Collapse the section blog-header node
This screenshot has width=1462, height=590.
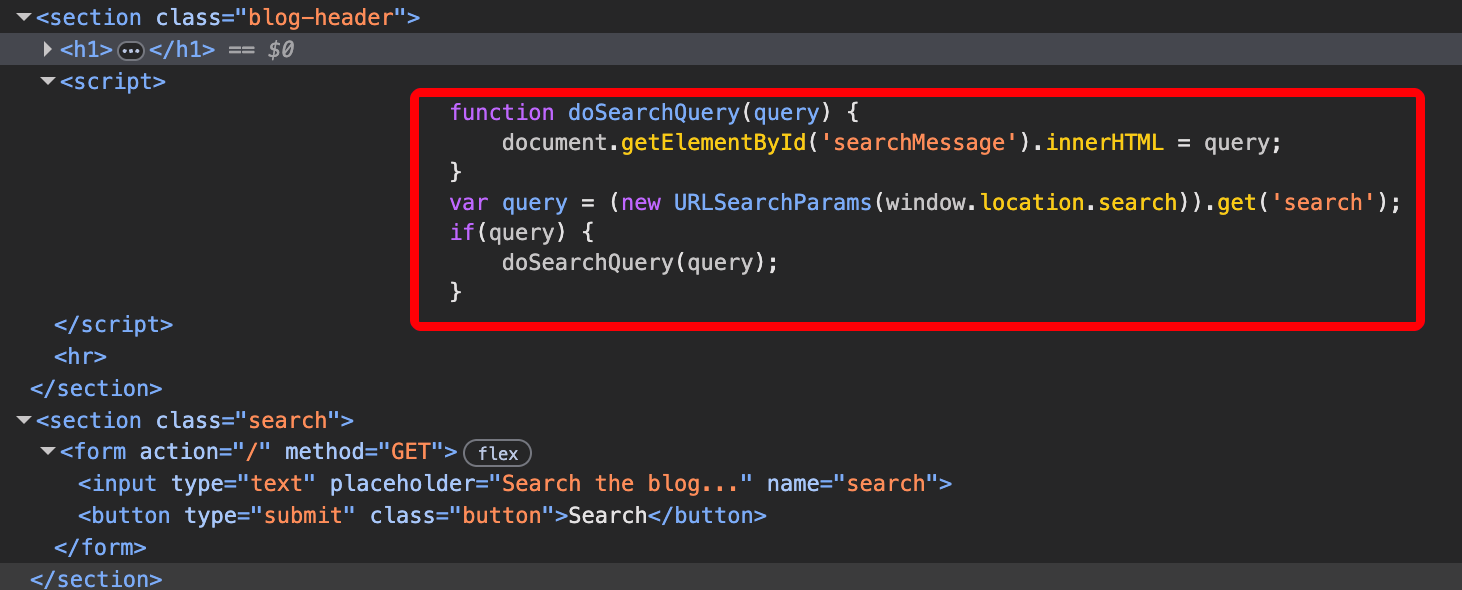tap(23, 18)
